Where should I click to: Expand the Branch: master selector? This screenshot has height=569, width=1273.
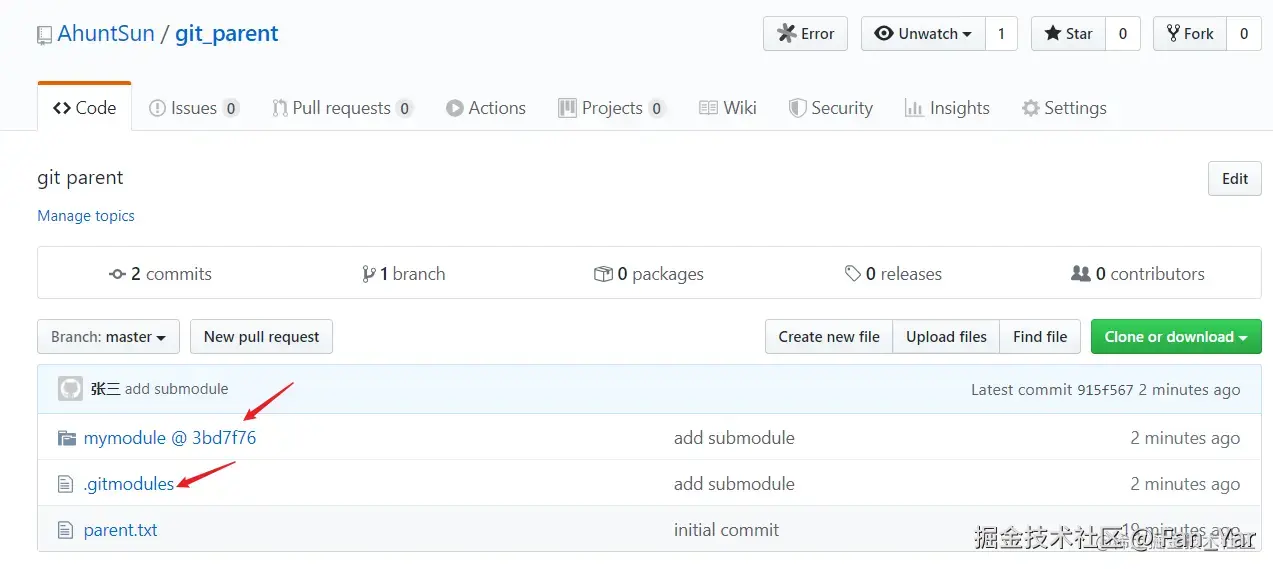pyautogui.click(x=108, y=337)
